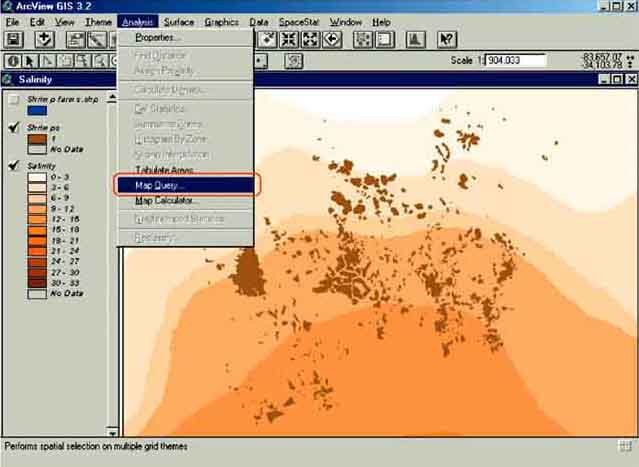
Task: Click the Scale value input field
Action: pos(516,60)
